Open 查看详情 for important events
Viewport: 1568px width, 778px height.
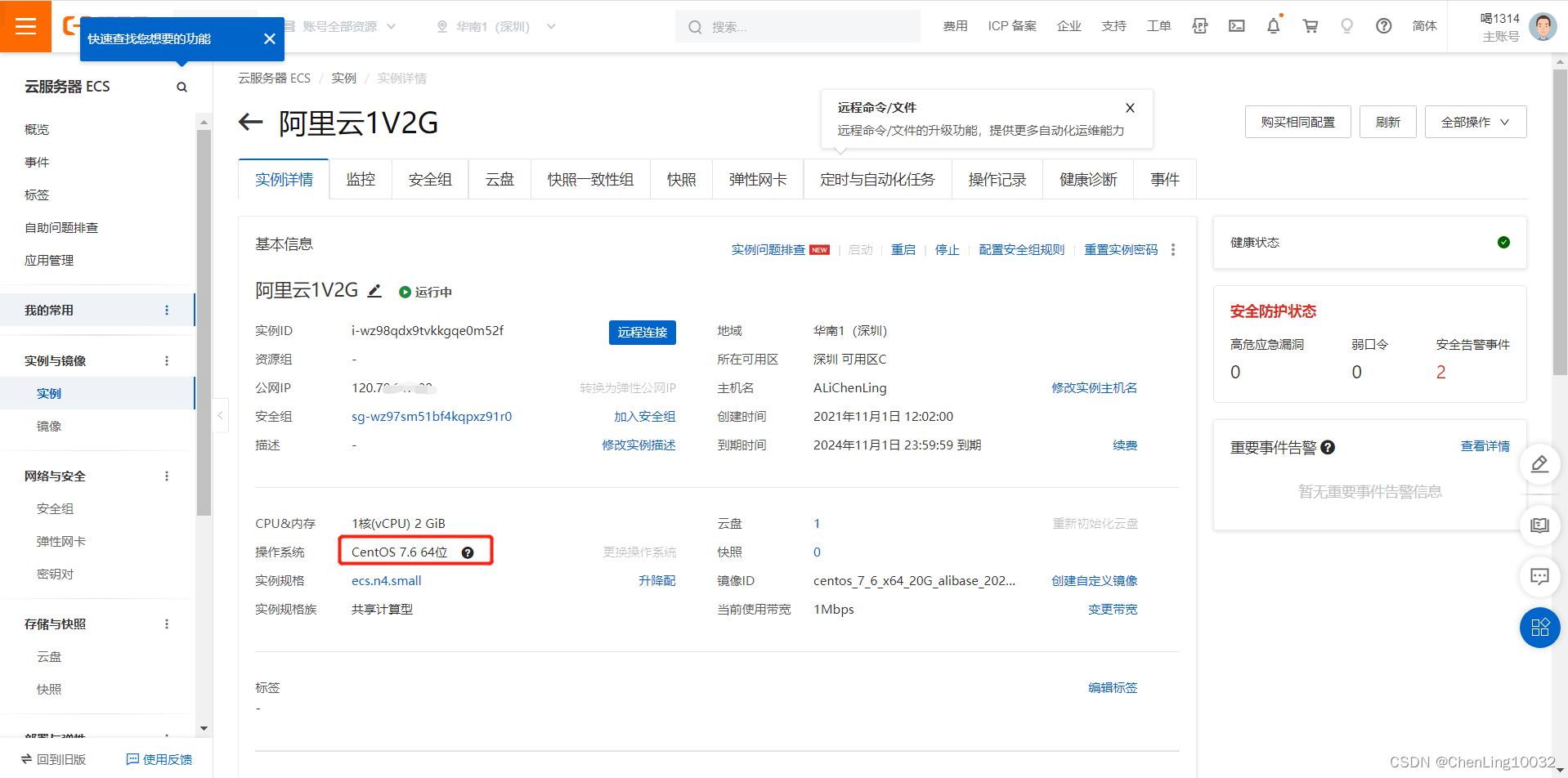(x=1485, y=446)
